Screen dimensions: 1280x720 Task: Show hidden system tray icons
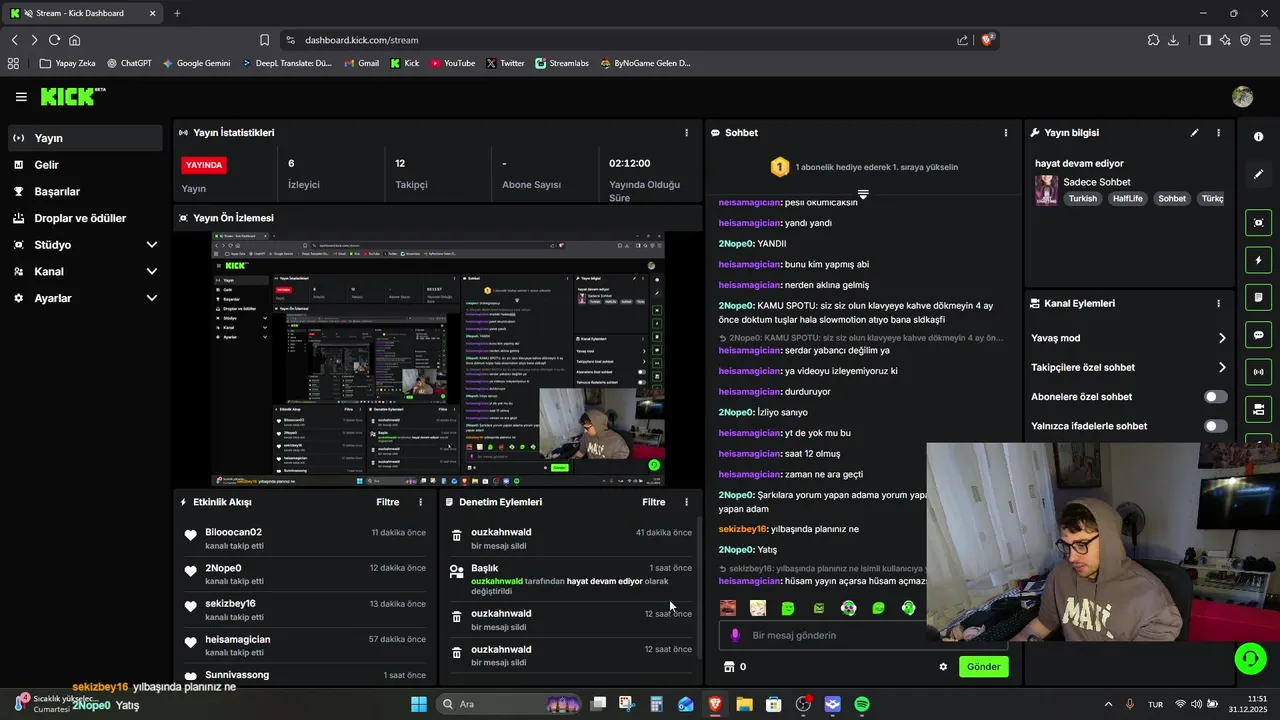1107,704
